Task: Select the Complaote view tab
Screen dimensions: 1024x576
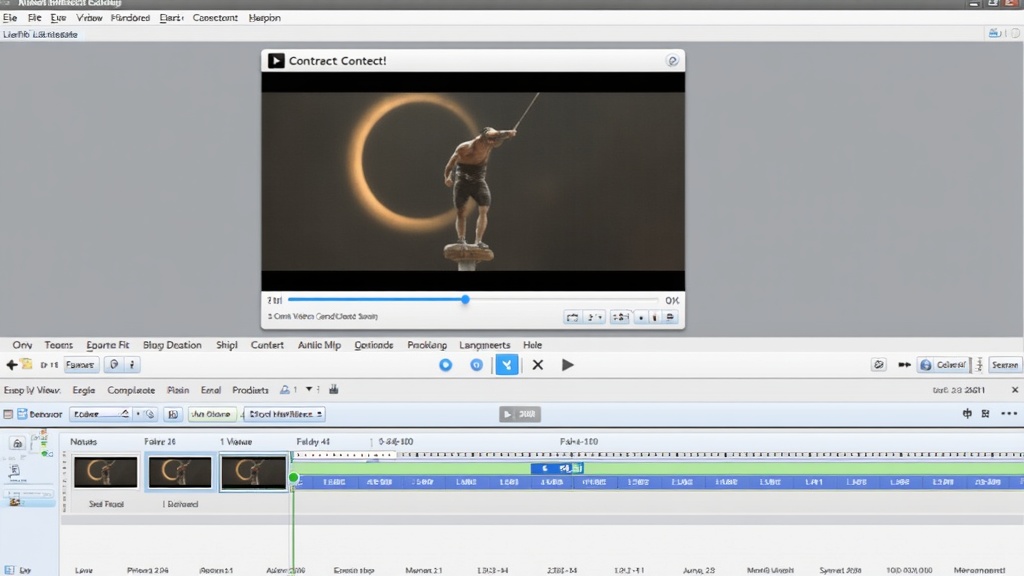Action: (131, 390)
